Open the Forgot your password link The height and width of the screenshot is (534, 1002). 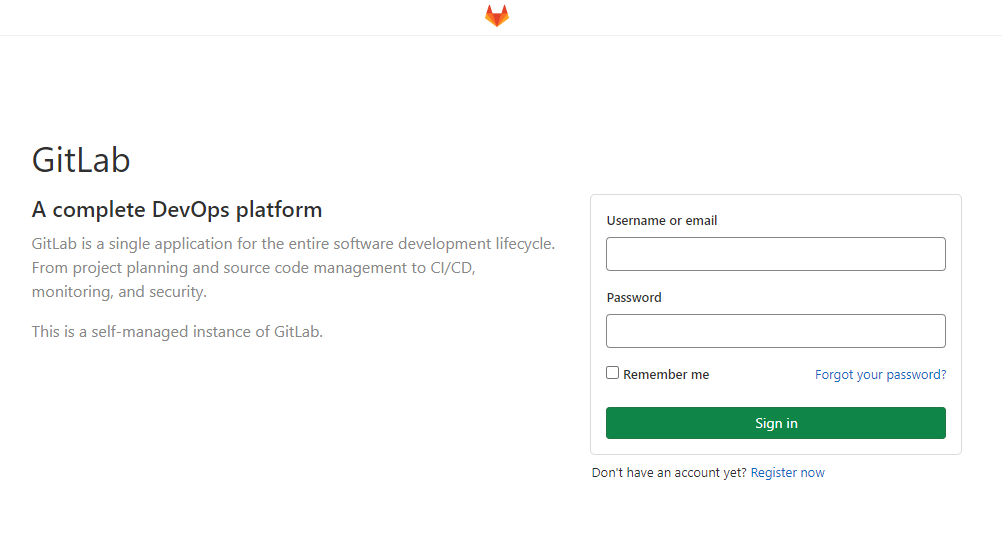(x=881, y=374)
